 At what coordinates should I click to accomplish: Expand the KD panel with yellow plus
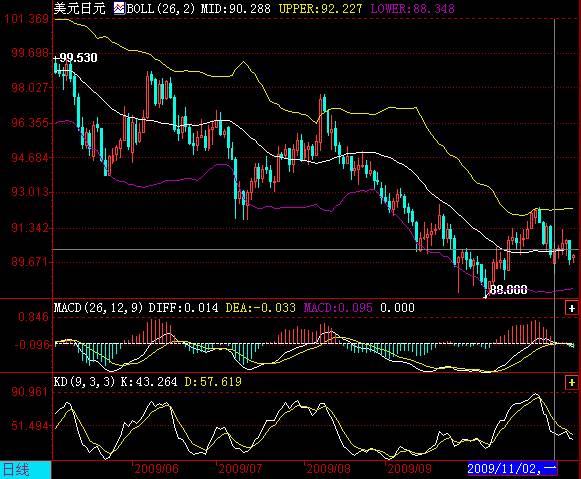(x=571, y=382)
